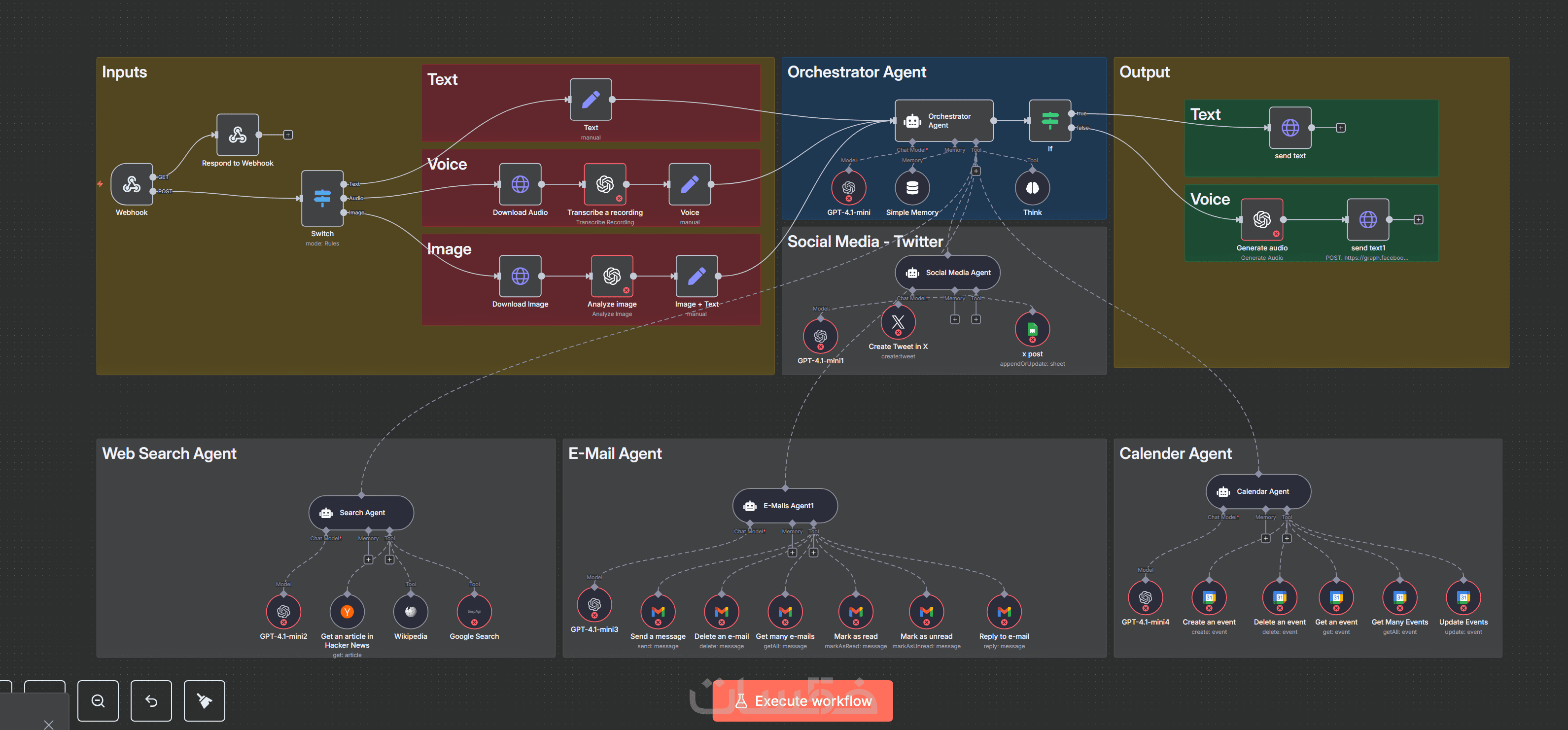The height and width of the screenshot is (730, 1568).
Task: Click the Webhook trigger node
Action: [132, 184]
